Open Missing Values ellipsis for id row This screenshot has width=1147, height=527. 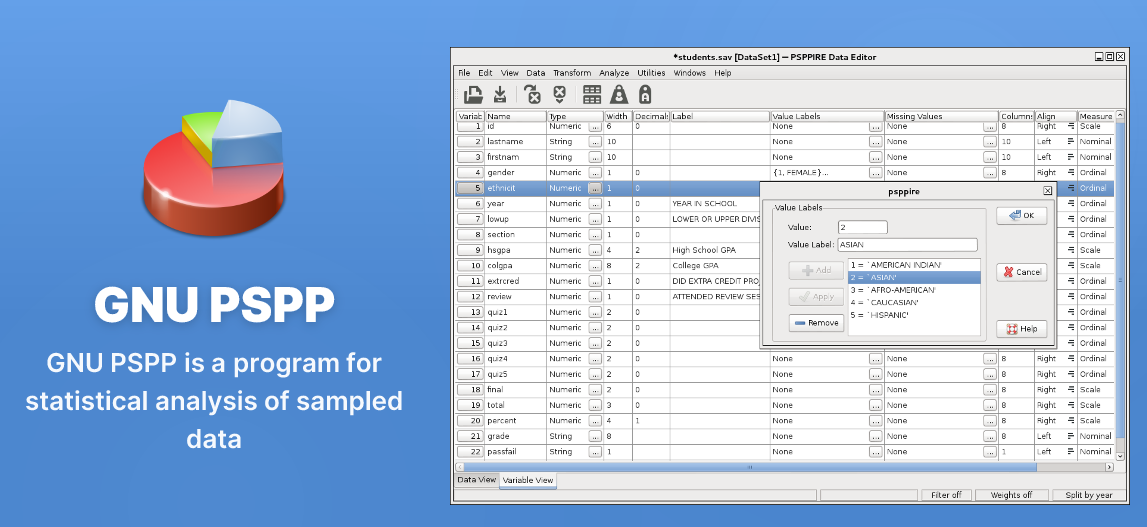point(990,127)
